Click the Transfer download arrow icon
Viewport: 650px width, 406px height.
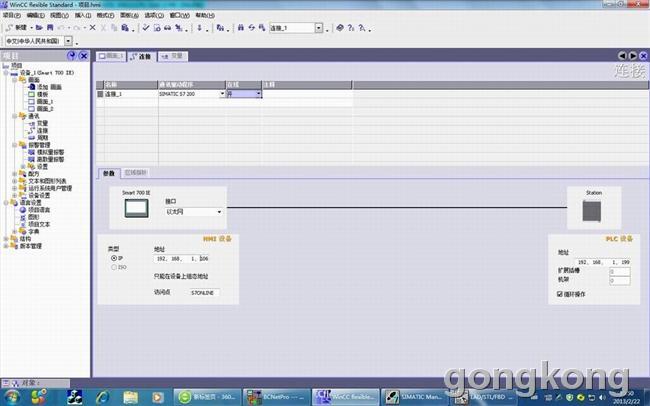coord(199,28)
